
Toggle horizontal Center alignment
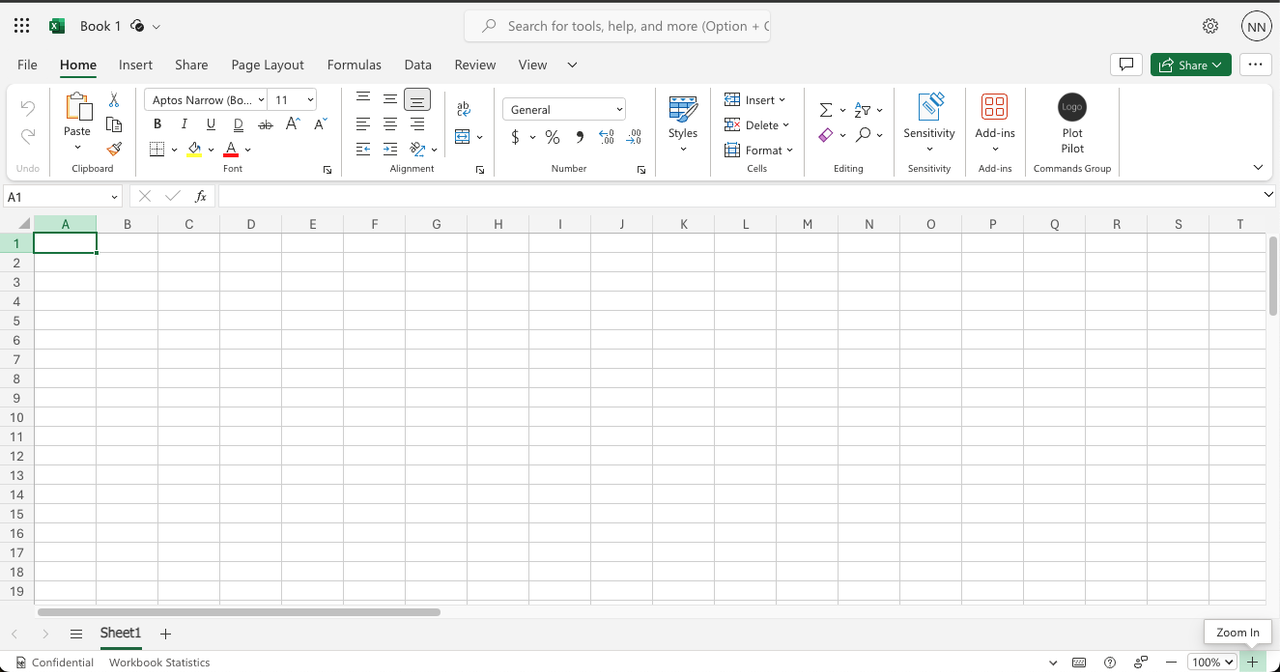click(390, 124)
